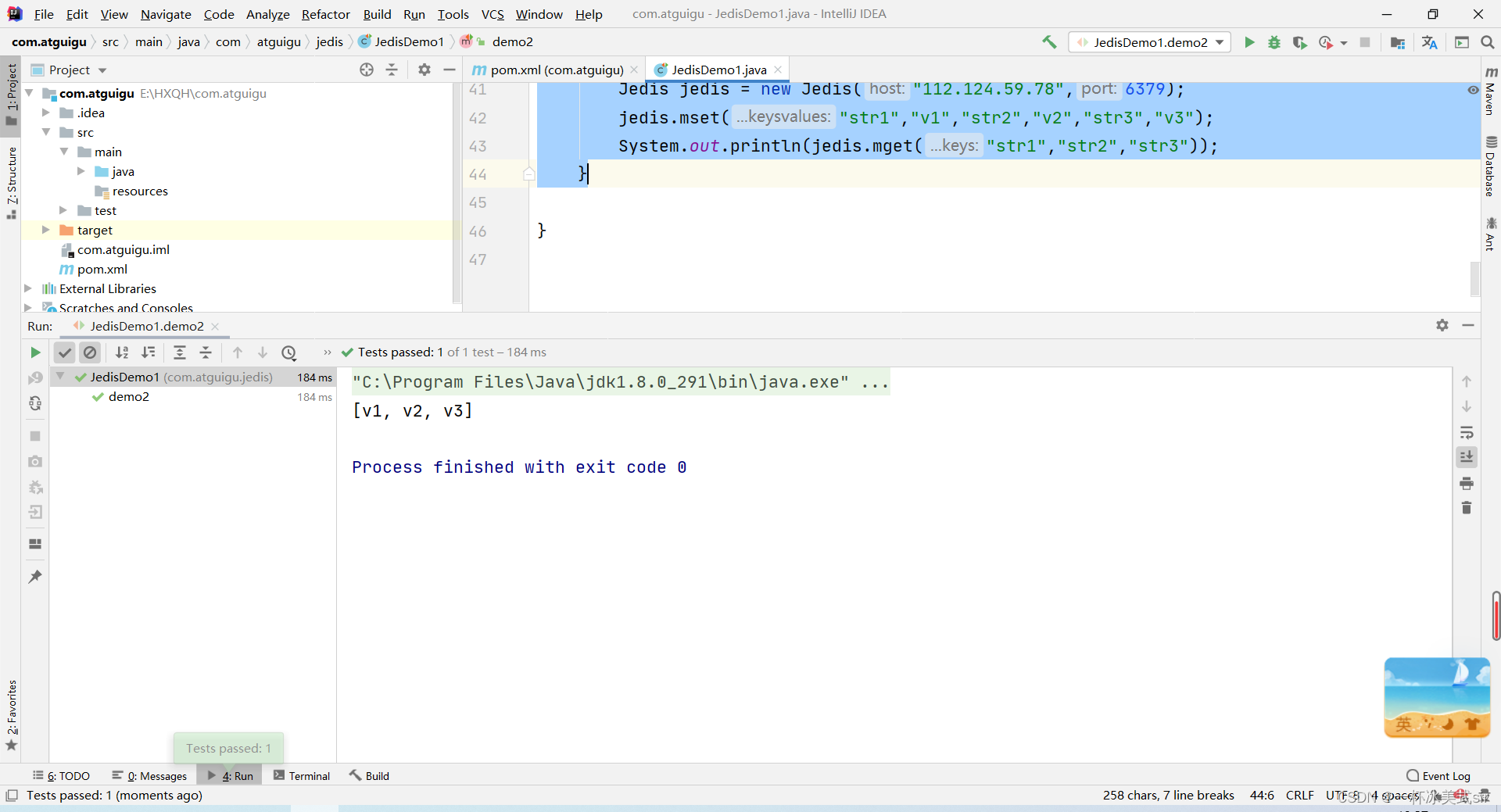The height and width of the screenshot is (812, 1501).
Task: Run with Coverage icon in toolbar
Action: [1299, 42]
